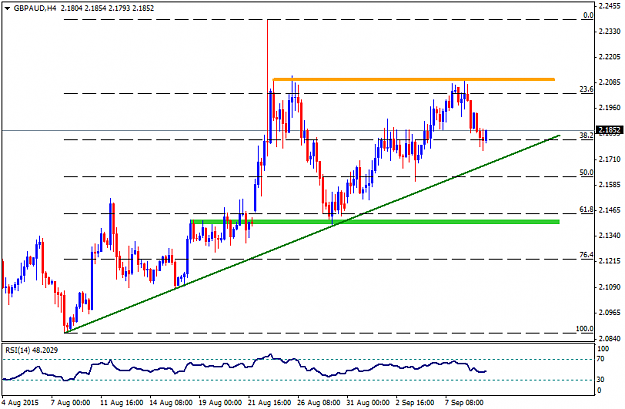Click the 2.0965 price scale value

(x=610, y=313)
